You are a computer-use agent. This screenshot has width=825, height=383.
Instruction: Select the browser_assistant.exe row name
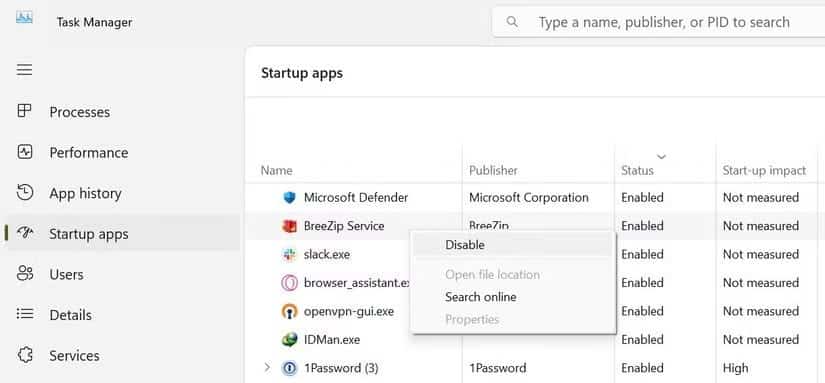[357, 283]
